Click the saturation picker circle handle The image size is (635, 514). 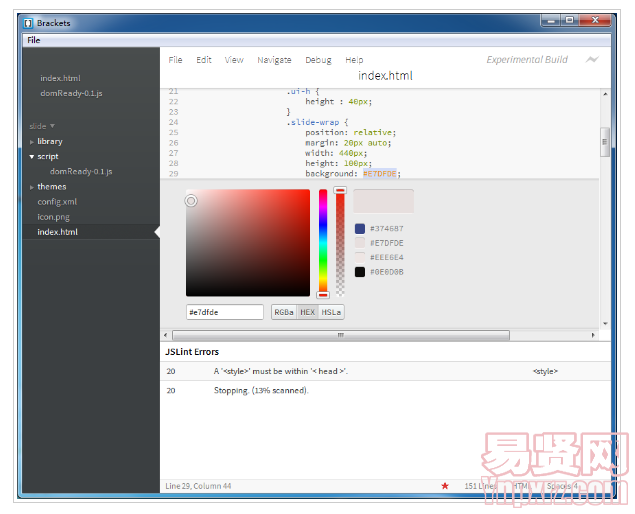coord(191,200)
